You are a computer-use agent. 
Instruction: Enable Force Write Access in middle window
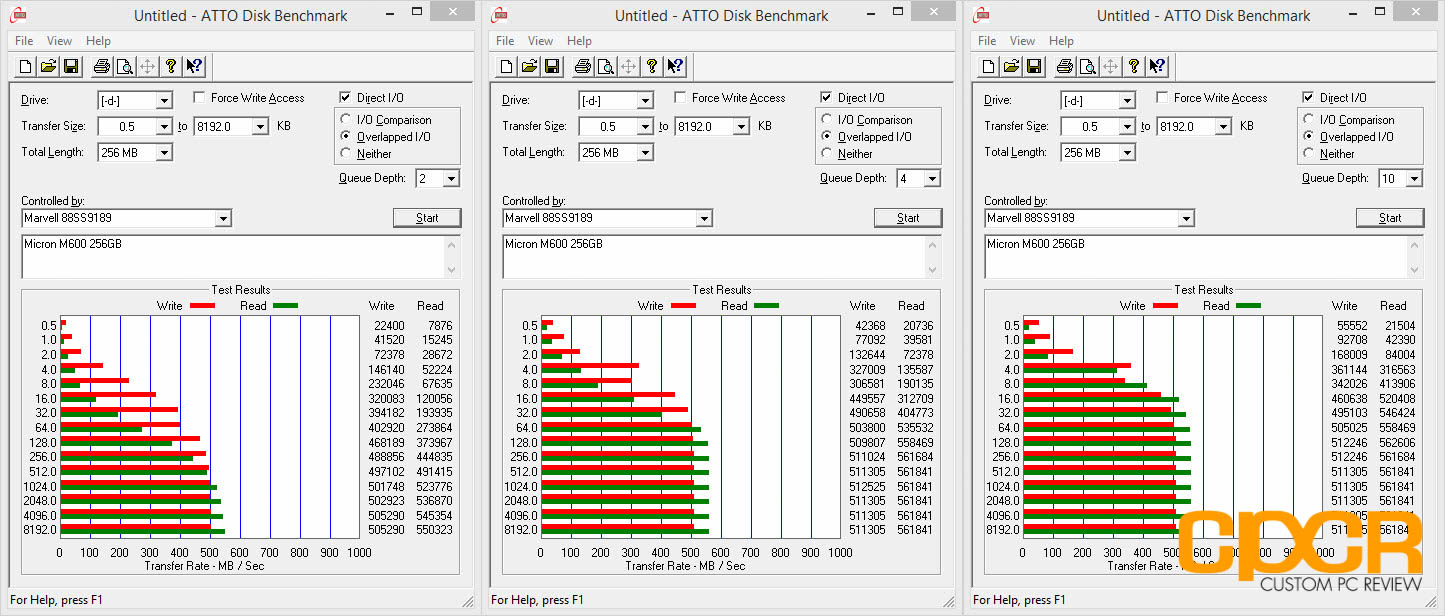[x=680, y=98]
